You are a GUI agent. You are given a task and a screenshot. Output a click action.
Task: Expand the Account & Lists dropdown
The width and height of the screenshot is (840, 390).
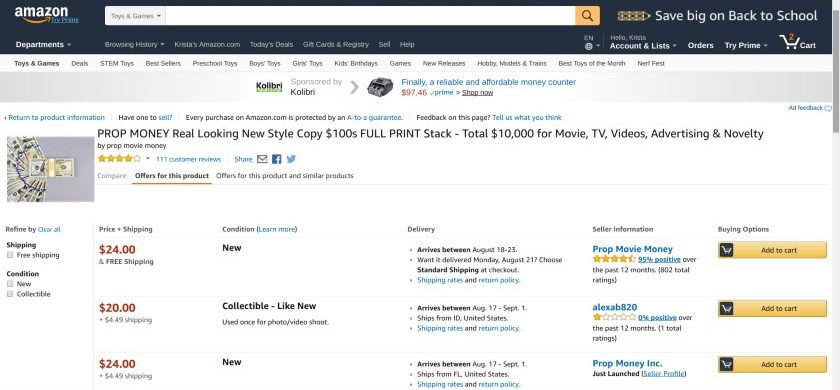(643, 46)
